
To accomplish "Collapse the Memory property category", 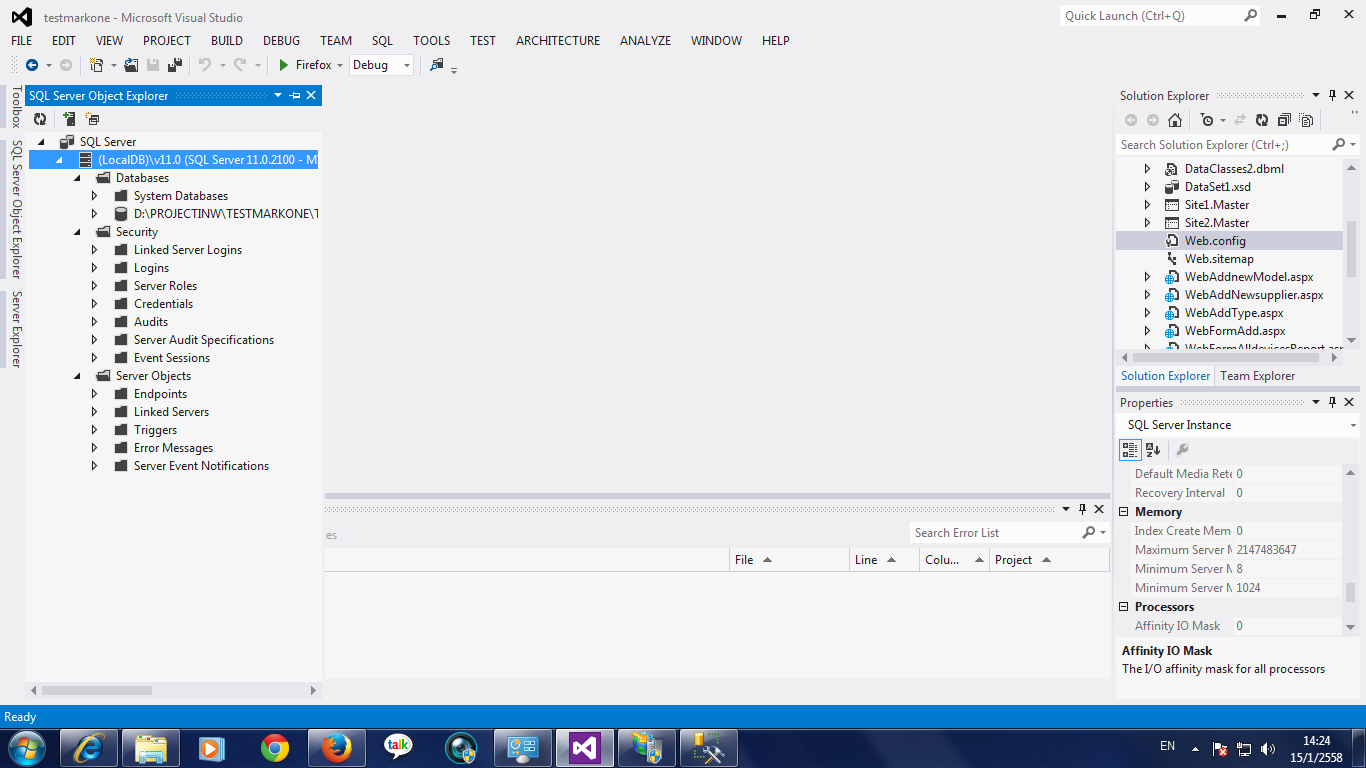I will [1124, 512].
